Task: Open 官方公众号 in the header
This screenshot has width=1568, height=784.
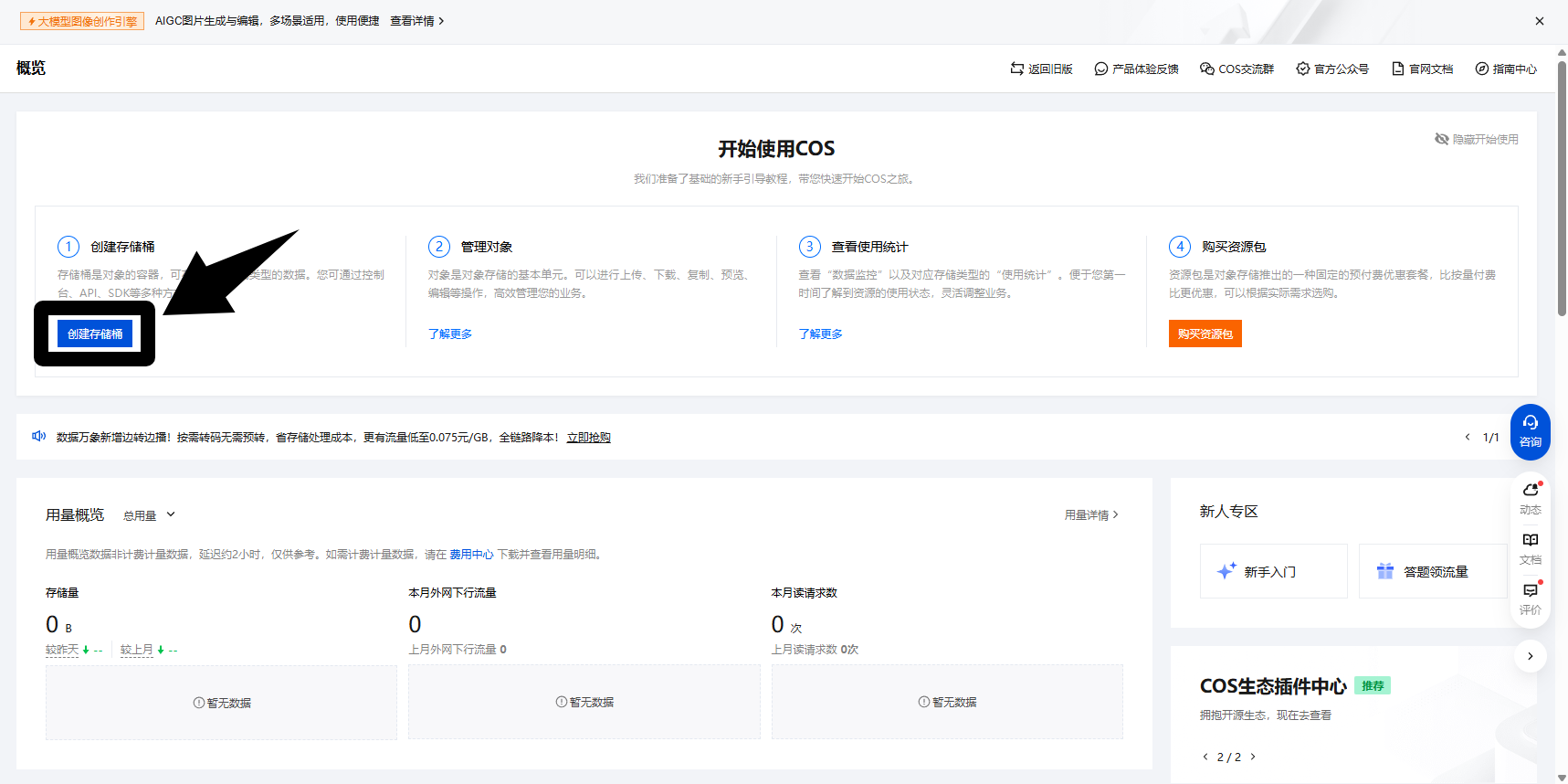Action: click(1332, 69)
